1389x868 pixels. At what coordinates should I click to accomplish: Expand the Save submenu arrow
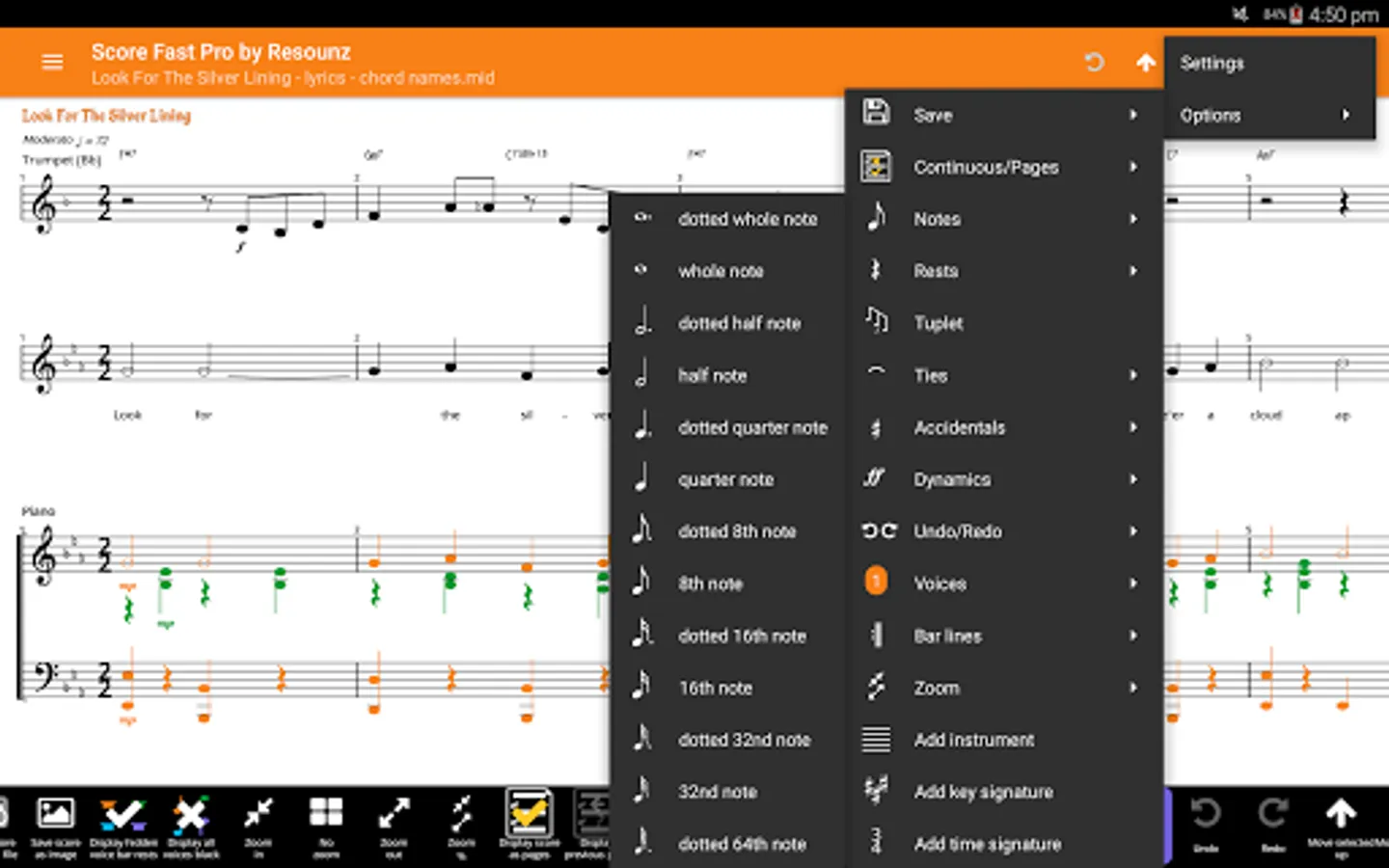tap(1133, 115)
